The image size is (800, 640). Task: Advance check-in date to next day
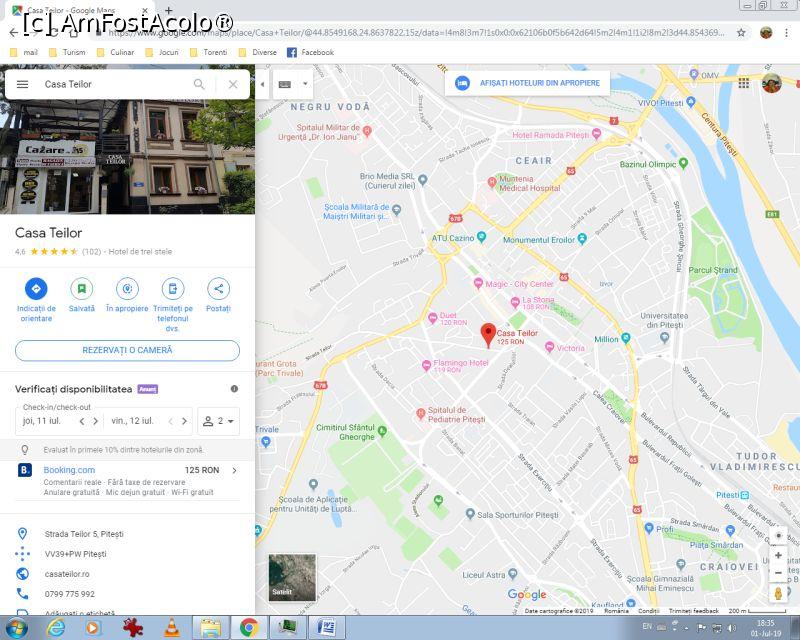tap(96, 421)
